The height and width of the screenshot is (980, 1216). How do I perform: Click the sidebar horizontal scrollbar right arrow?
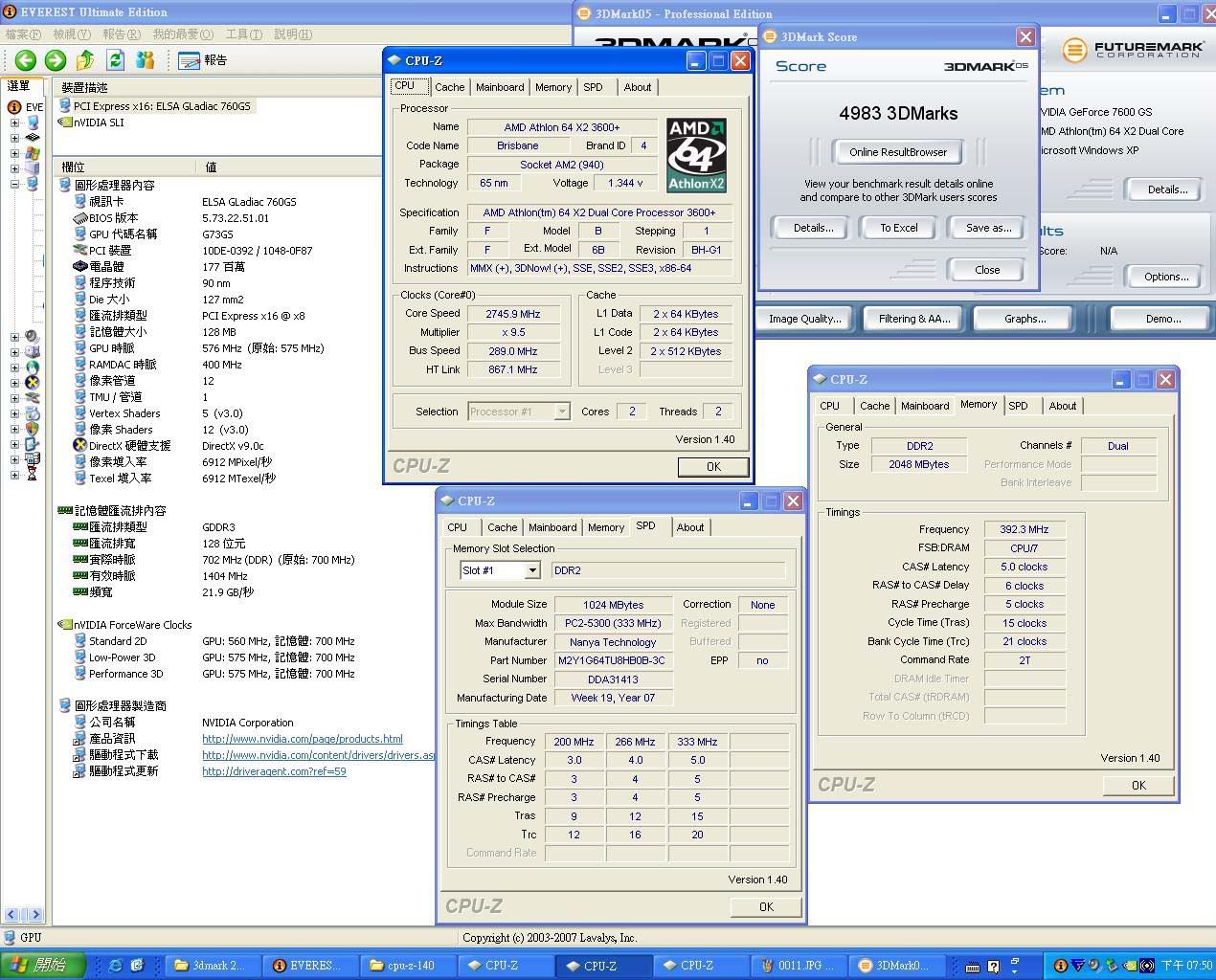point(34,915)
